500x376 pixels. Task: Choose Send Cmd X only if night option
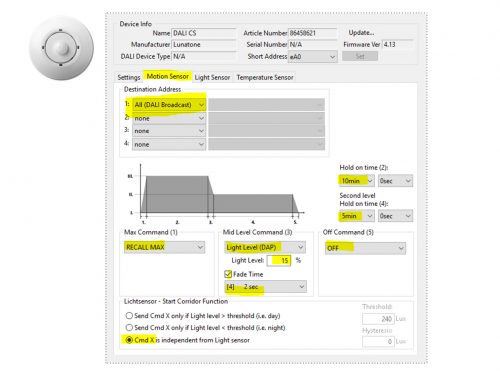coord(129,328)
